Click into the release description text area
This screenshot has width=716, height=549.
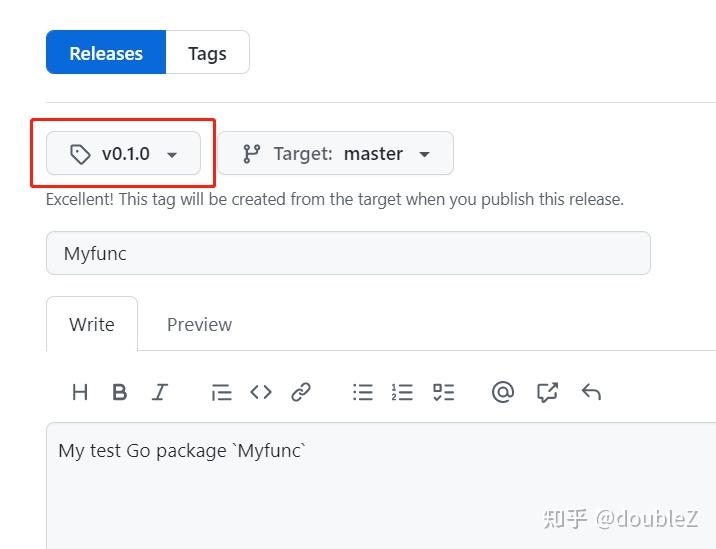tap(380, 490)
